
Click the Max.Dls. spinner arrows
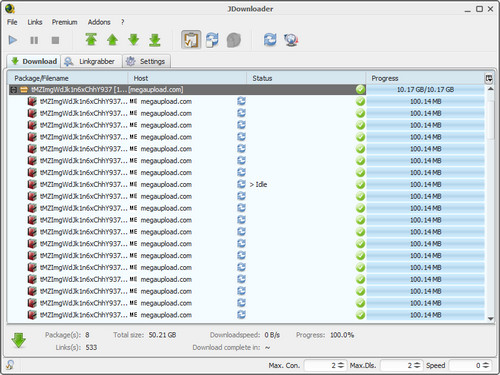point(417,365)
